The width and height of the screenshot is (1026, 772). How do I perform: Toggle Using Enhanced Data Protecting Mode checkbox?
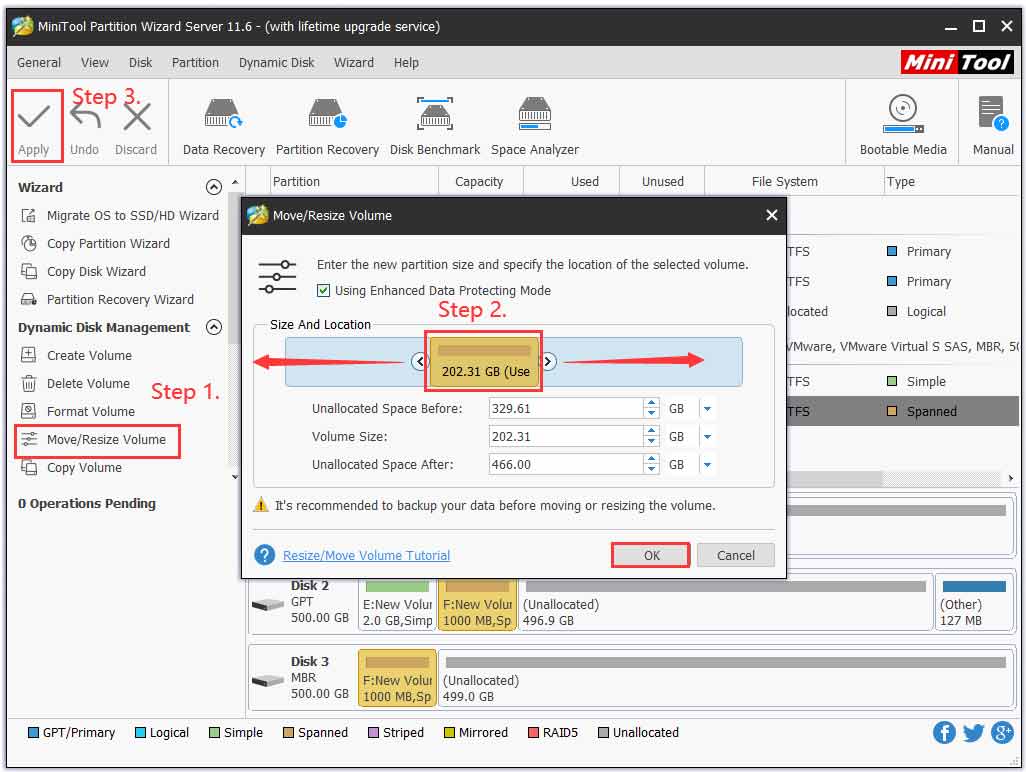[323, 290]
